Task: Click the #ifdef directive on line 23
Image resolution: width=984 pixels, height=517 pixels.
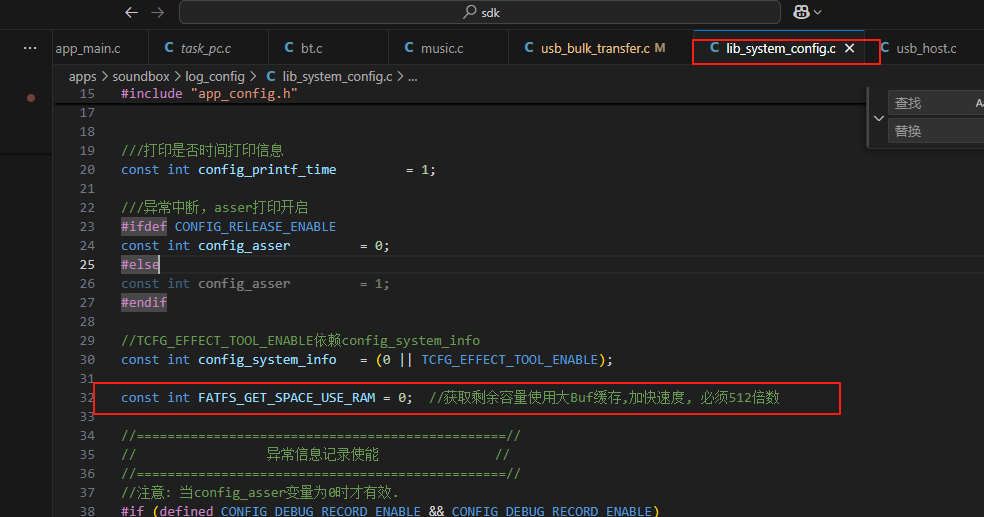Action: (144, 227)
